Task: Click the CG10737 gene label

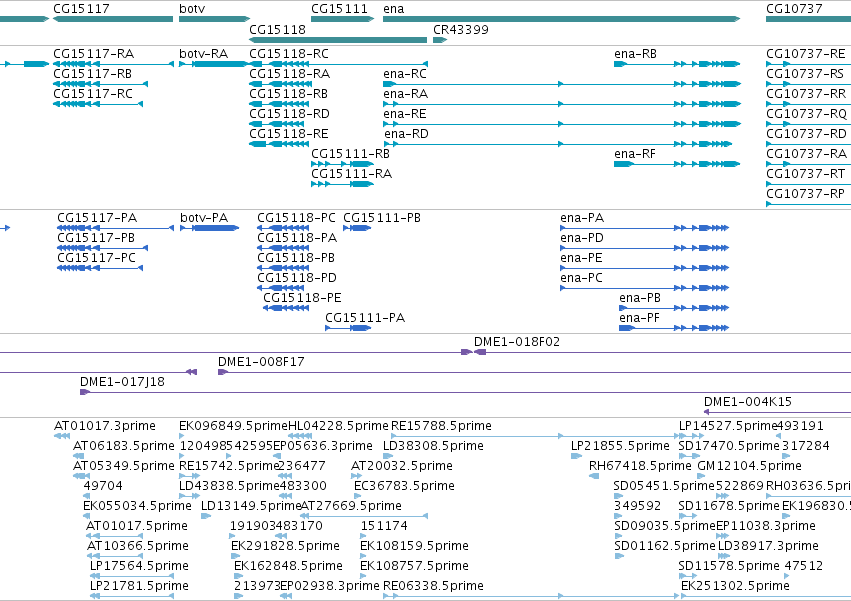Action: click(x=794, y=9)
